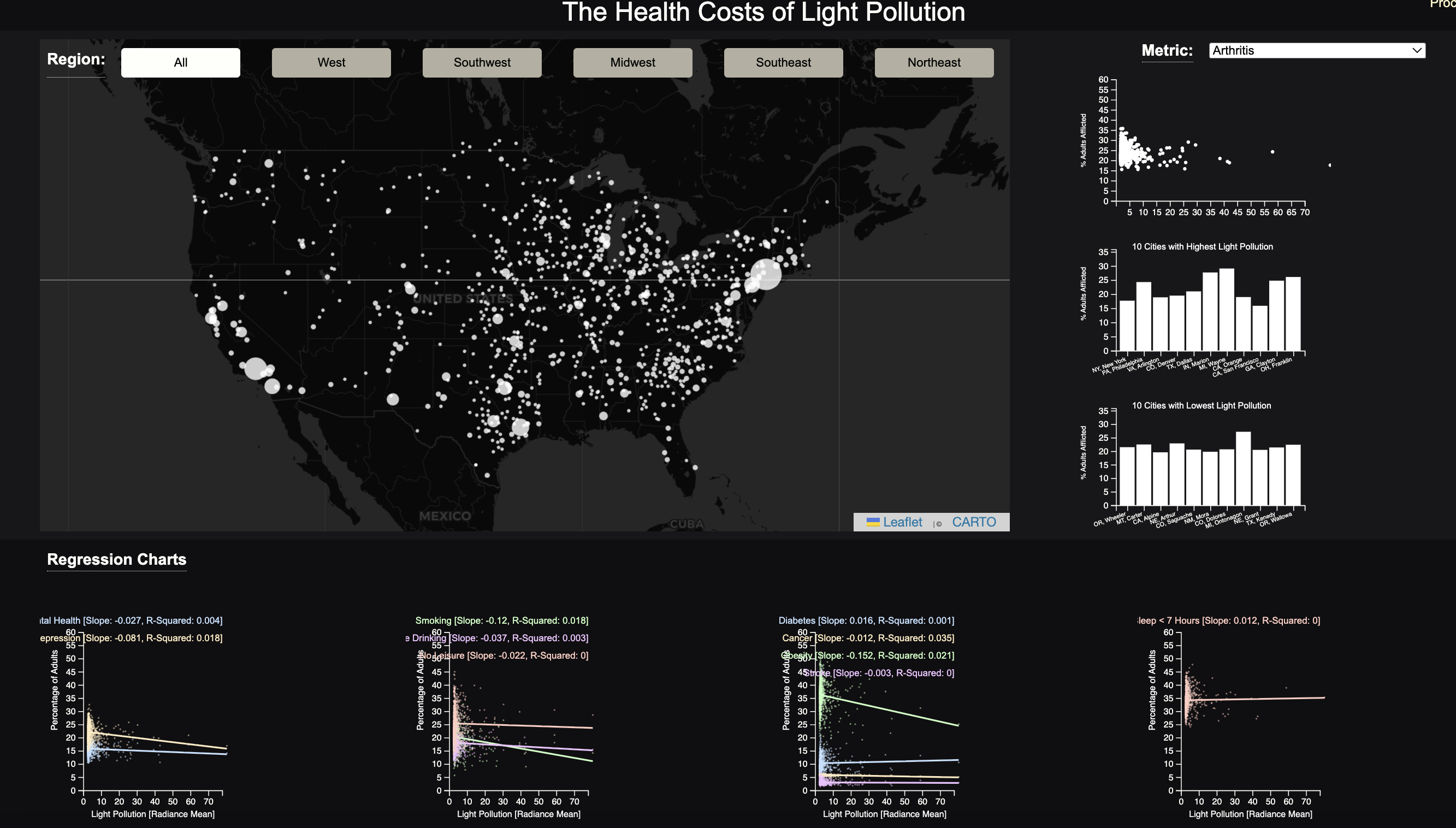Click the rightmost outlier dot in Arthritis scatterplot
Viewport: 1456px width, 828px height.
1329,165
